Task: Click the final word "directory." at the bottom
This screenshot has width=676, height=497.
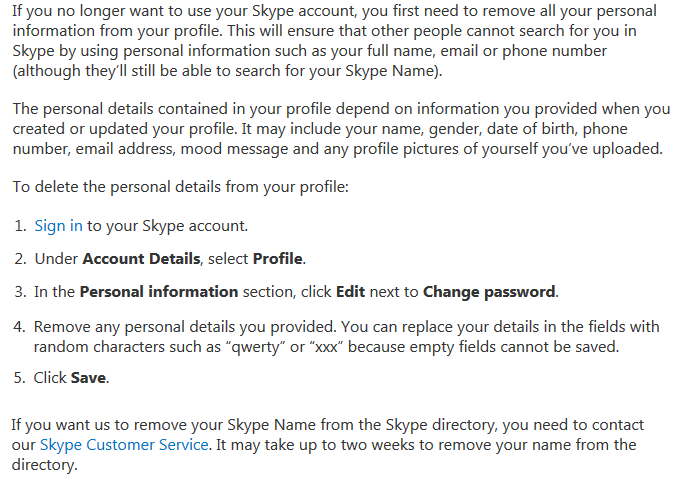Action: (44, 465)
